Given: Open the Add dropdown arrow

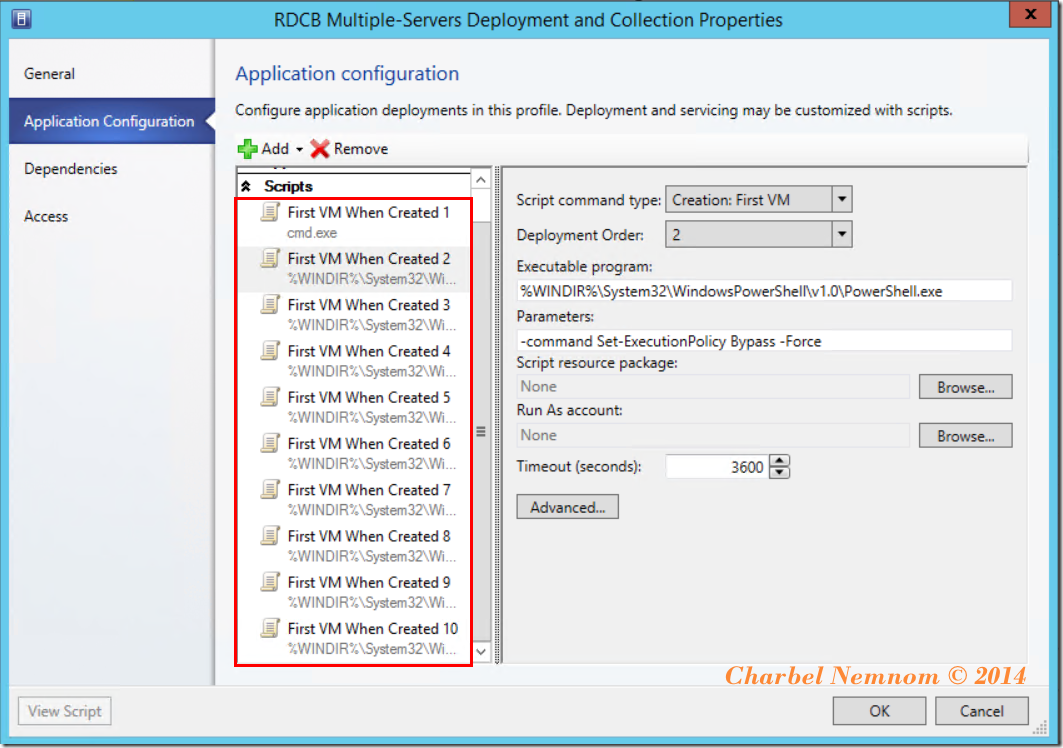Looking at the screenshot, I should [x=299, y=149].
